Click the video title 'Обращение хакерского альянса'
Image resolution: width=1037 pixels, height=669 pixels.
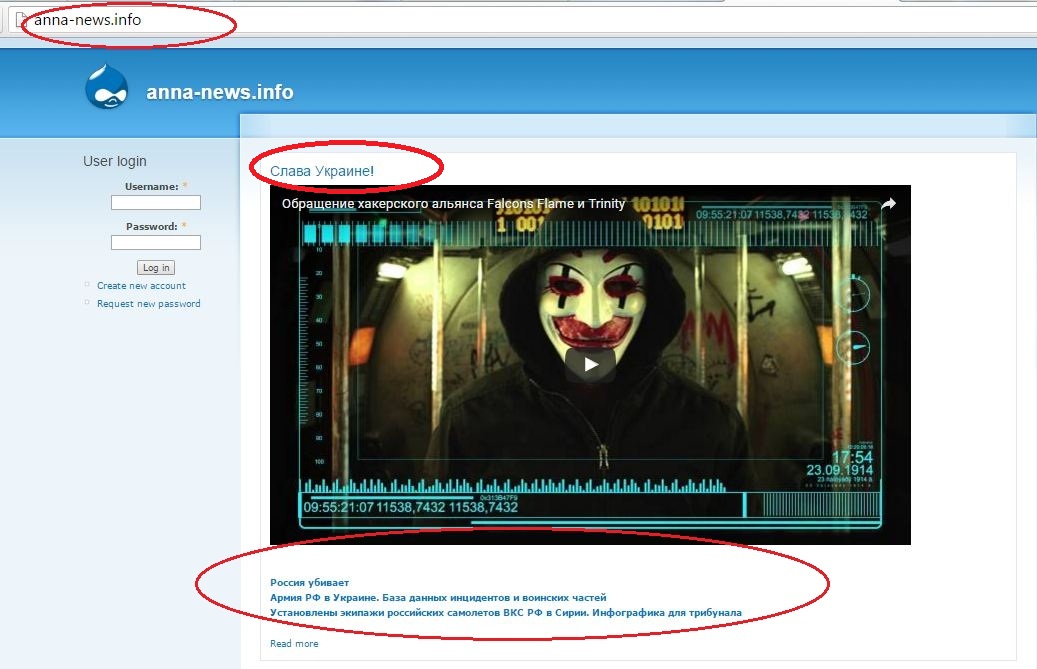click(x=453, y=204)
